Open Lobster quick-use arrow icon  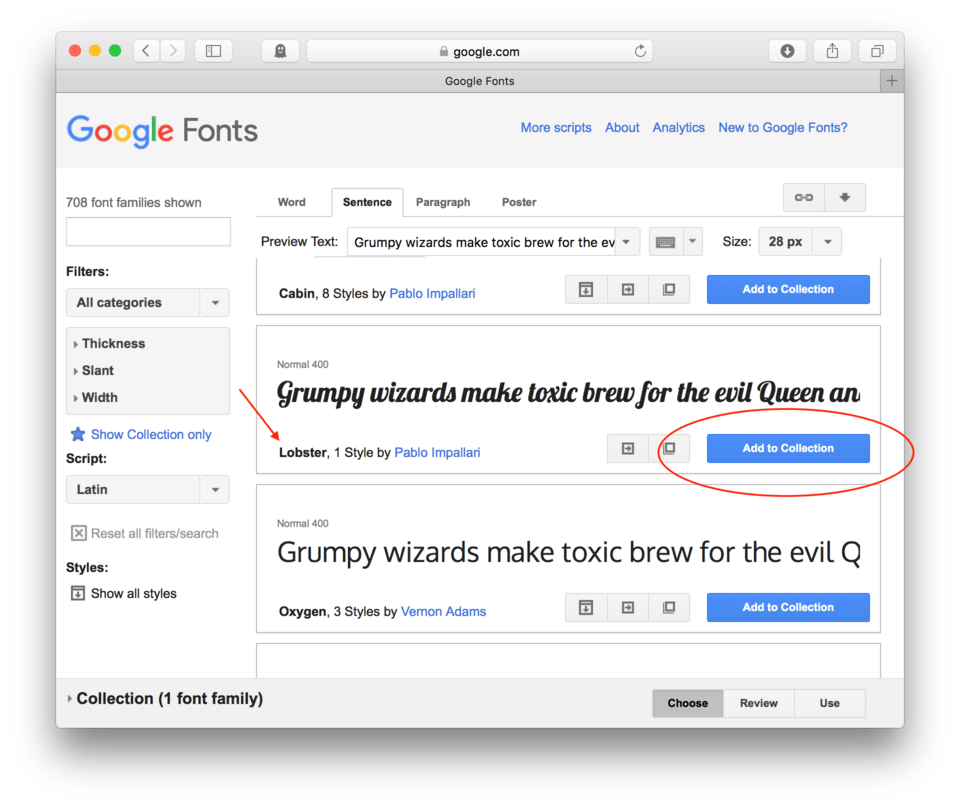click(x=628, y=449)
